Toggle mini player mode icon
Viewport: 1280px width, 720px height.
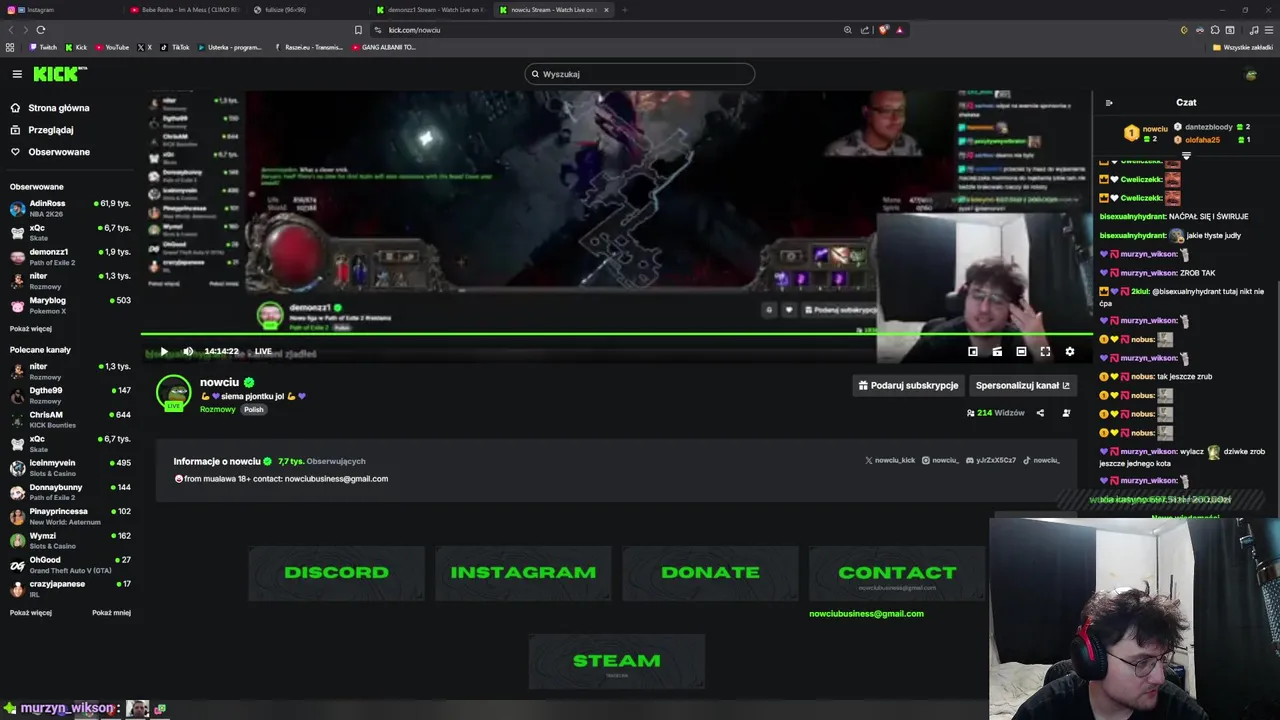pos(973,351)
